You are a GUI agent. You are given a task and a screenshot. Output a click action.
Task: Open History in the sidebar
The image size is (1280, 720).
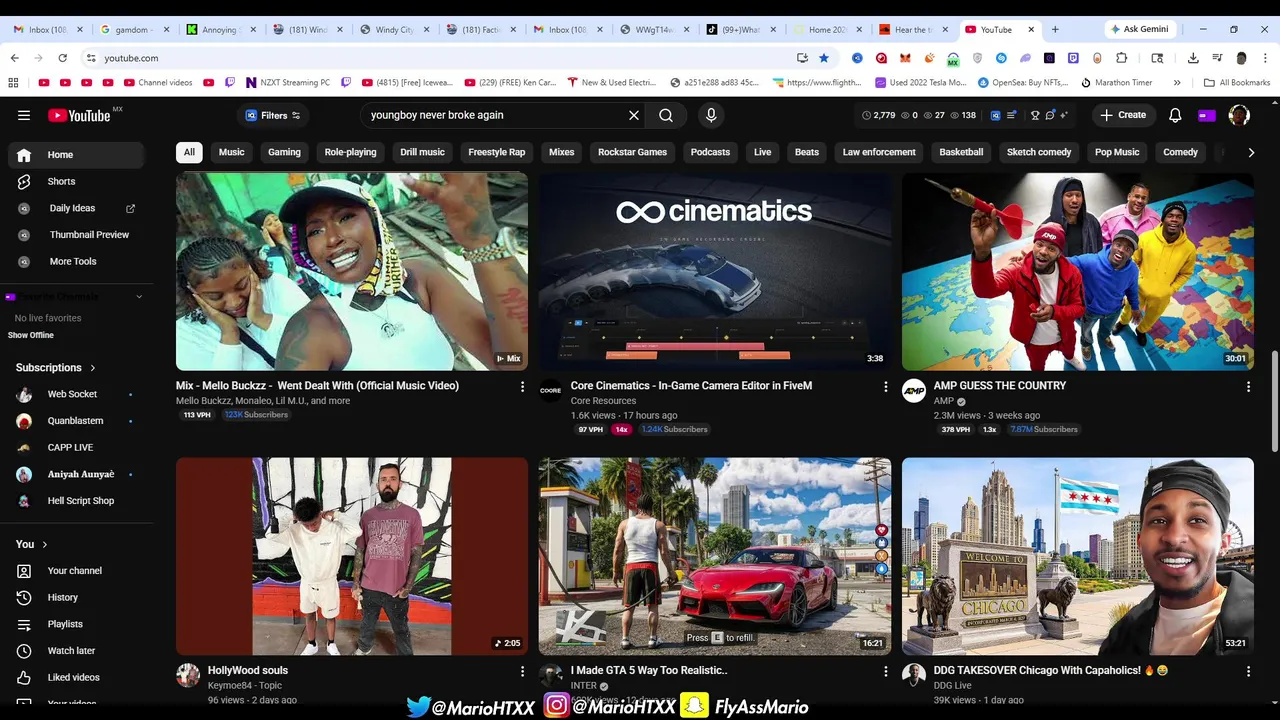(77, 597)
